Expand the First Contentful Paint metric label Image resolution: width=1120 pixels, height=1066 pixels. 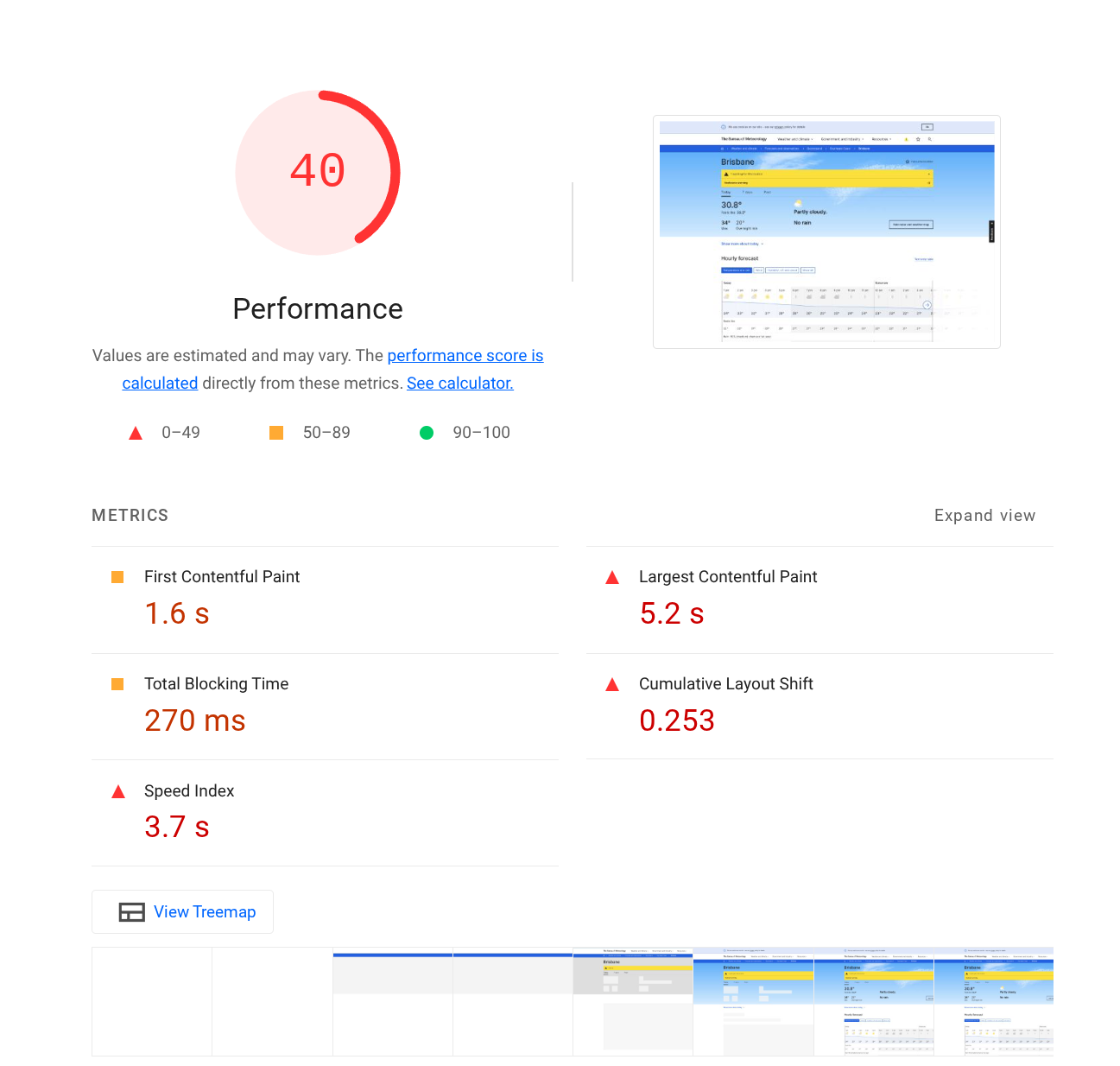(222, 577)
